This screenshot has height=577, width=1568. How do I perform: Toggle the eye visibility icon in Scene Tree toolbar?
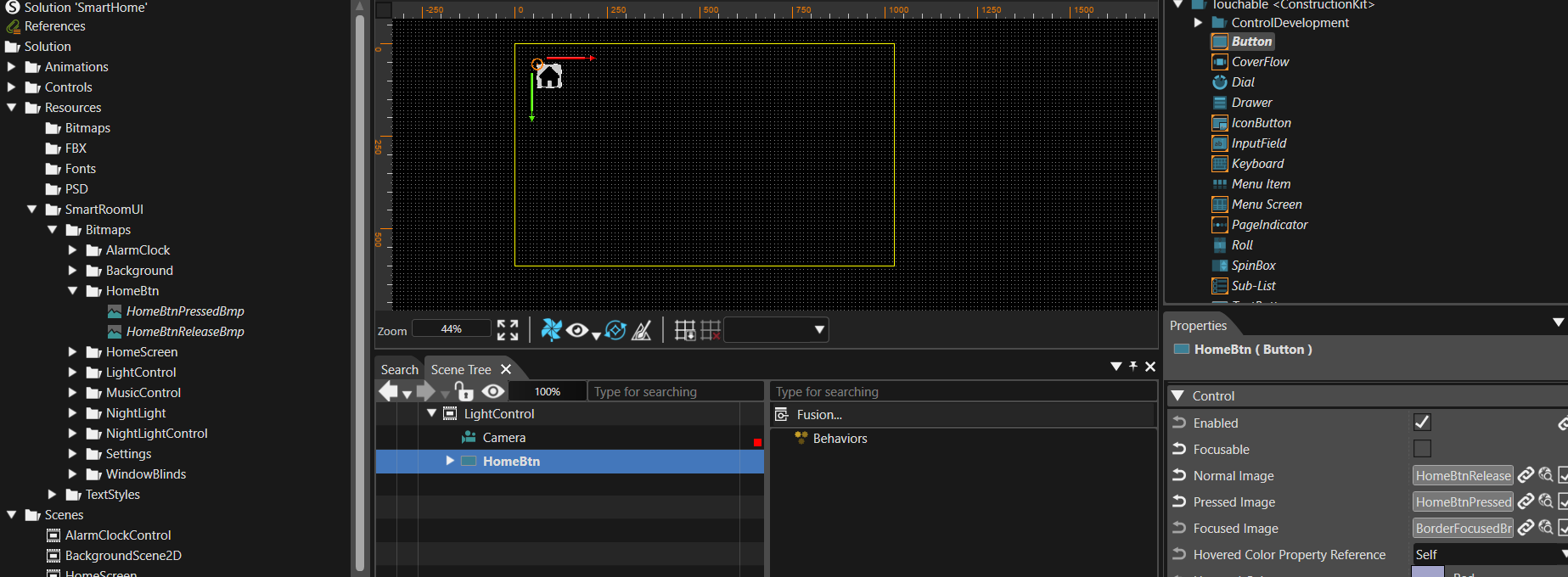(493, 390)
